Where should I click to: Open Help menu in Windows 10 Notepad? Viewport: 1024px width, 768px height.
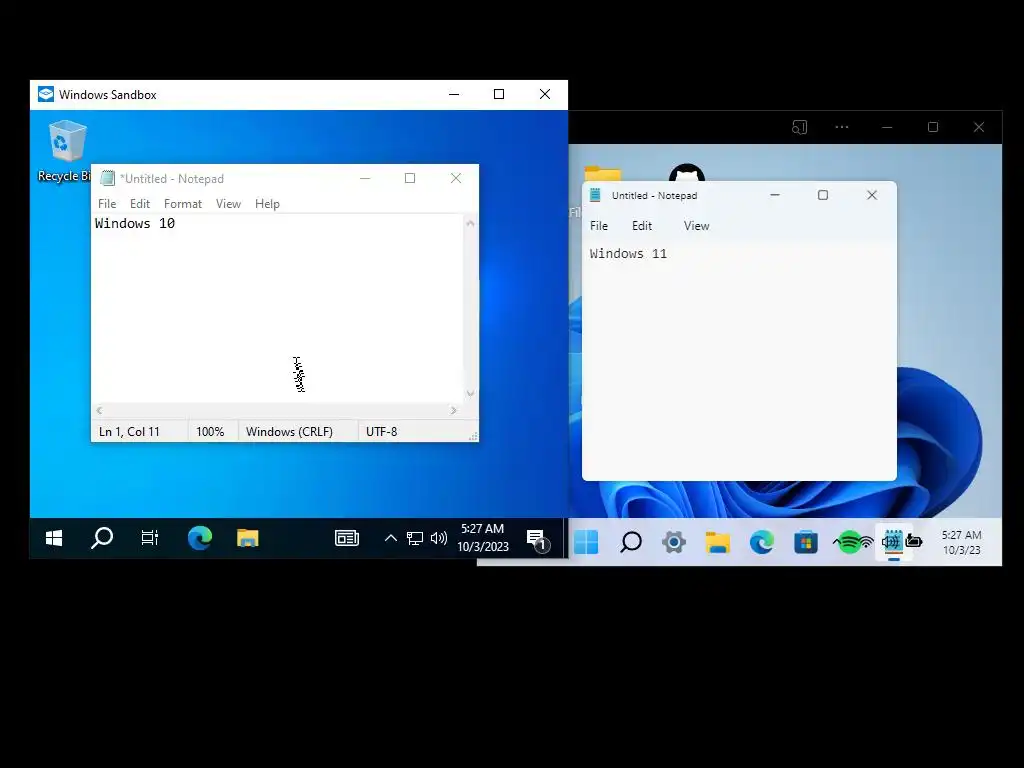(x=267, y=204)
